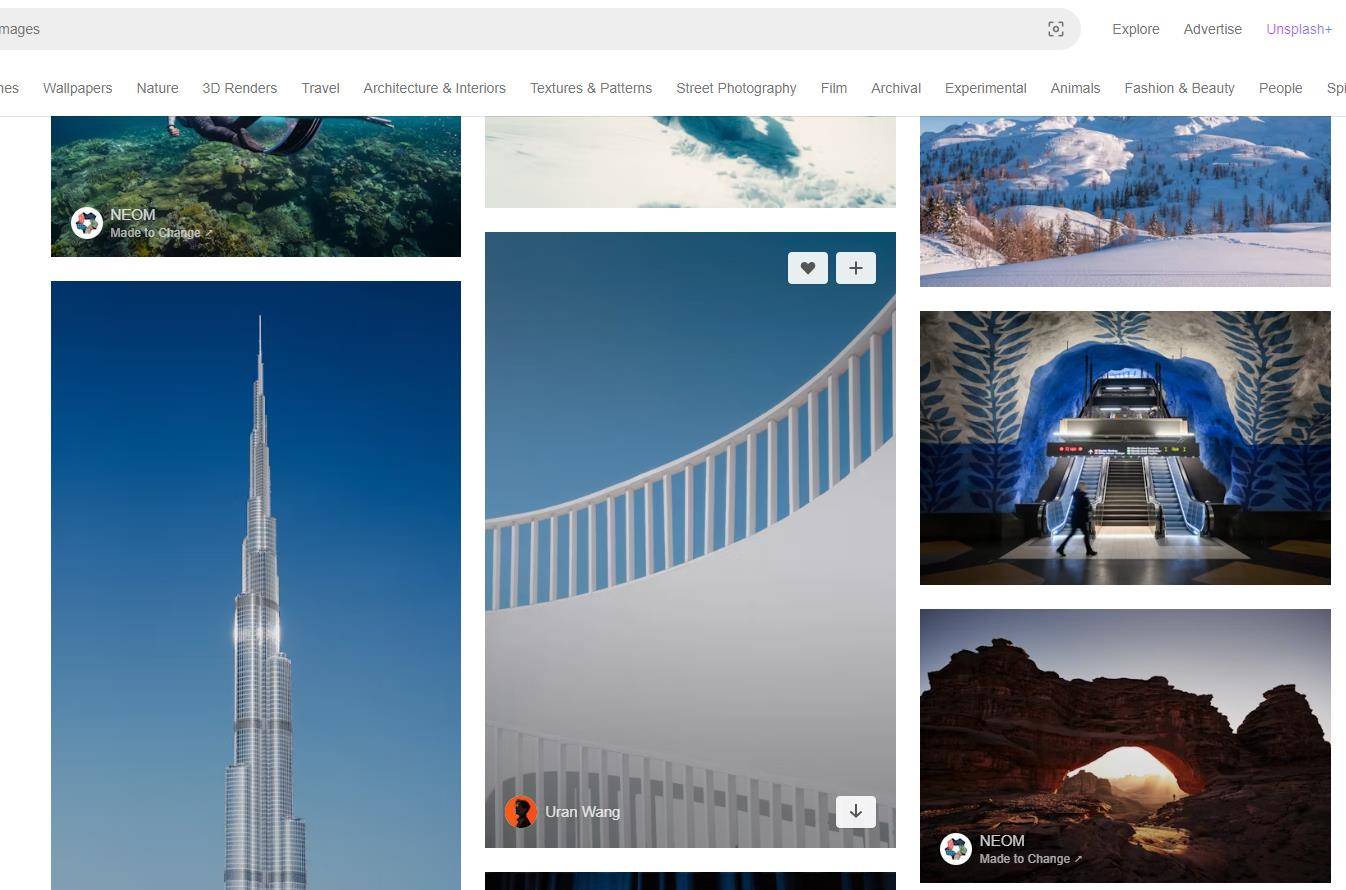
Task: Open the Explore link
Action: coord(1135,29)
